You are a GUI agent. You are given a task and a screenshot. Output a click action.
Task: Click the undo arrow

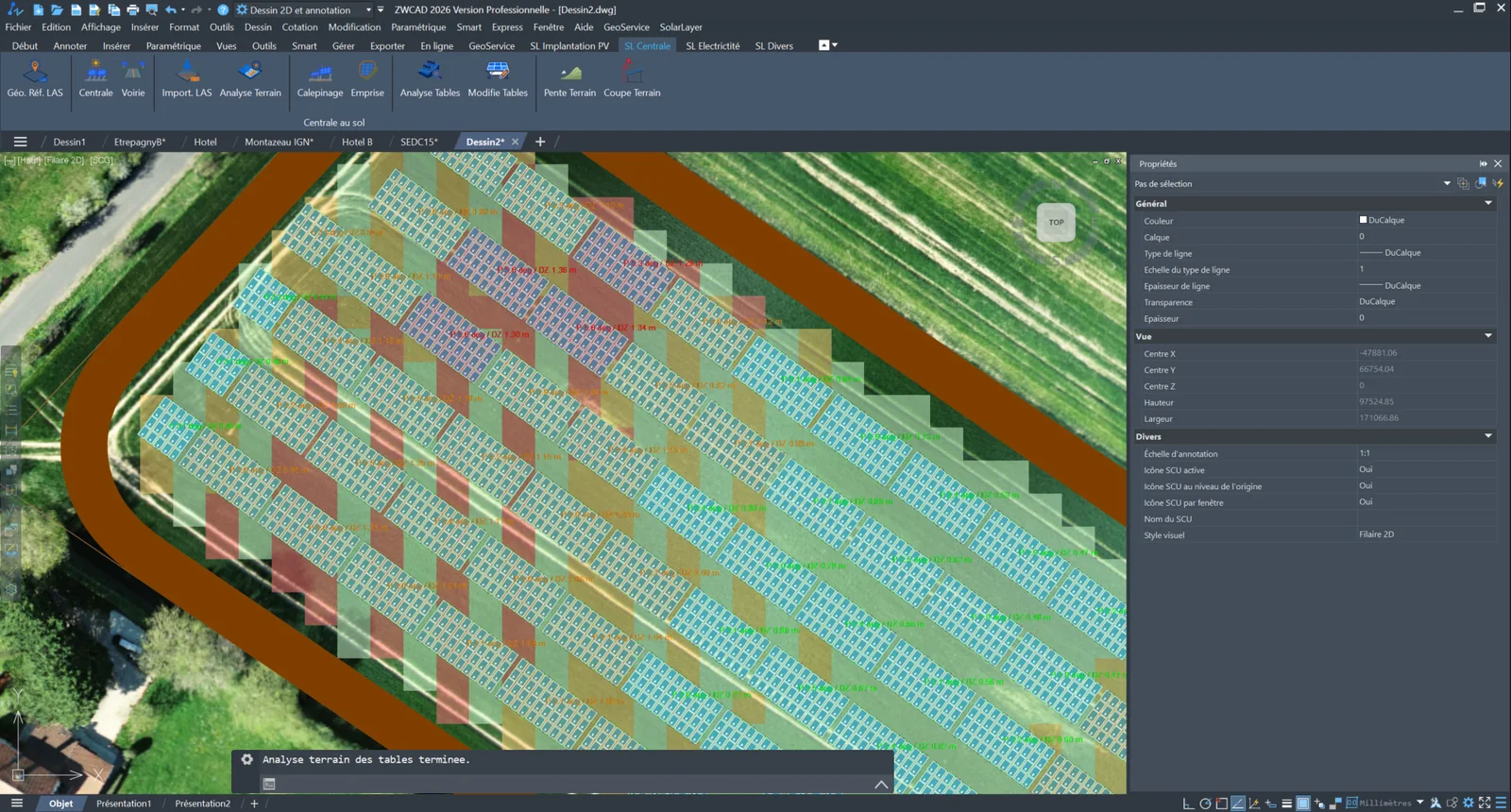click(x=171, y=9)
